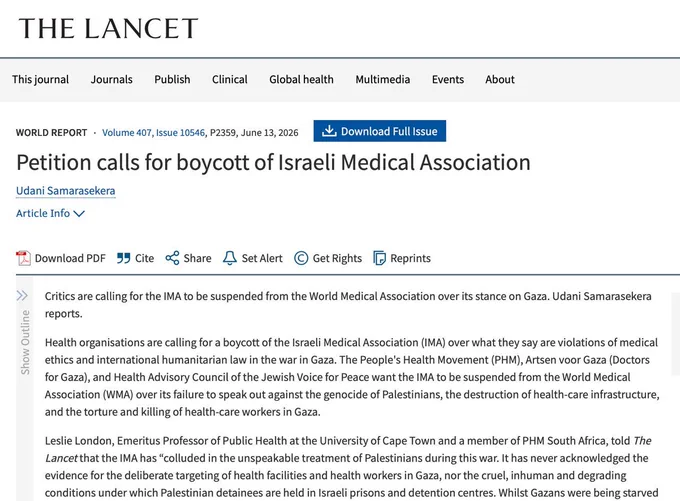Open author link Udani Samarasekera
680x501 pixels.
[x=65, y=191]
